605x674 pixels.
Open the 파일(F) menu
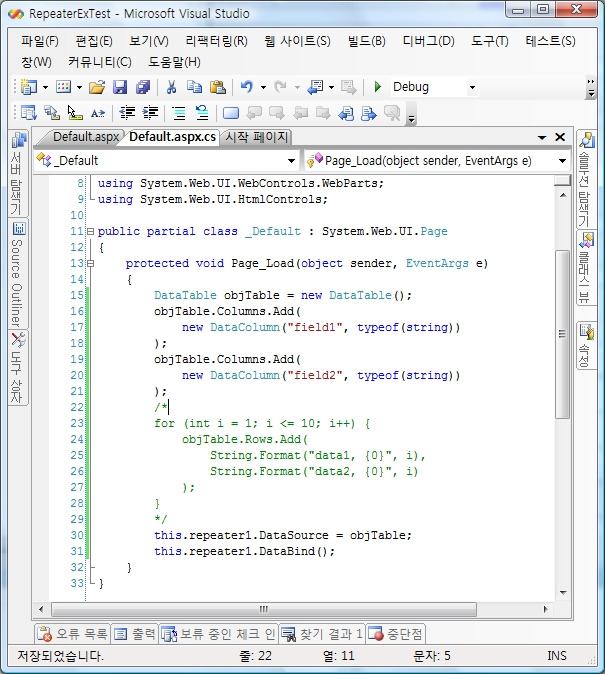[x=40, y=41]
